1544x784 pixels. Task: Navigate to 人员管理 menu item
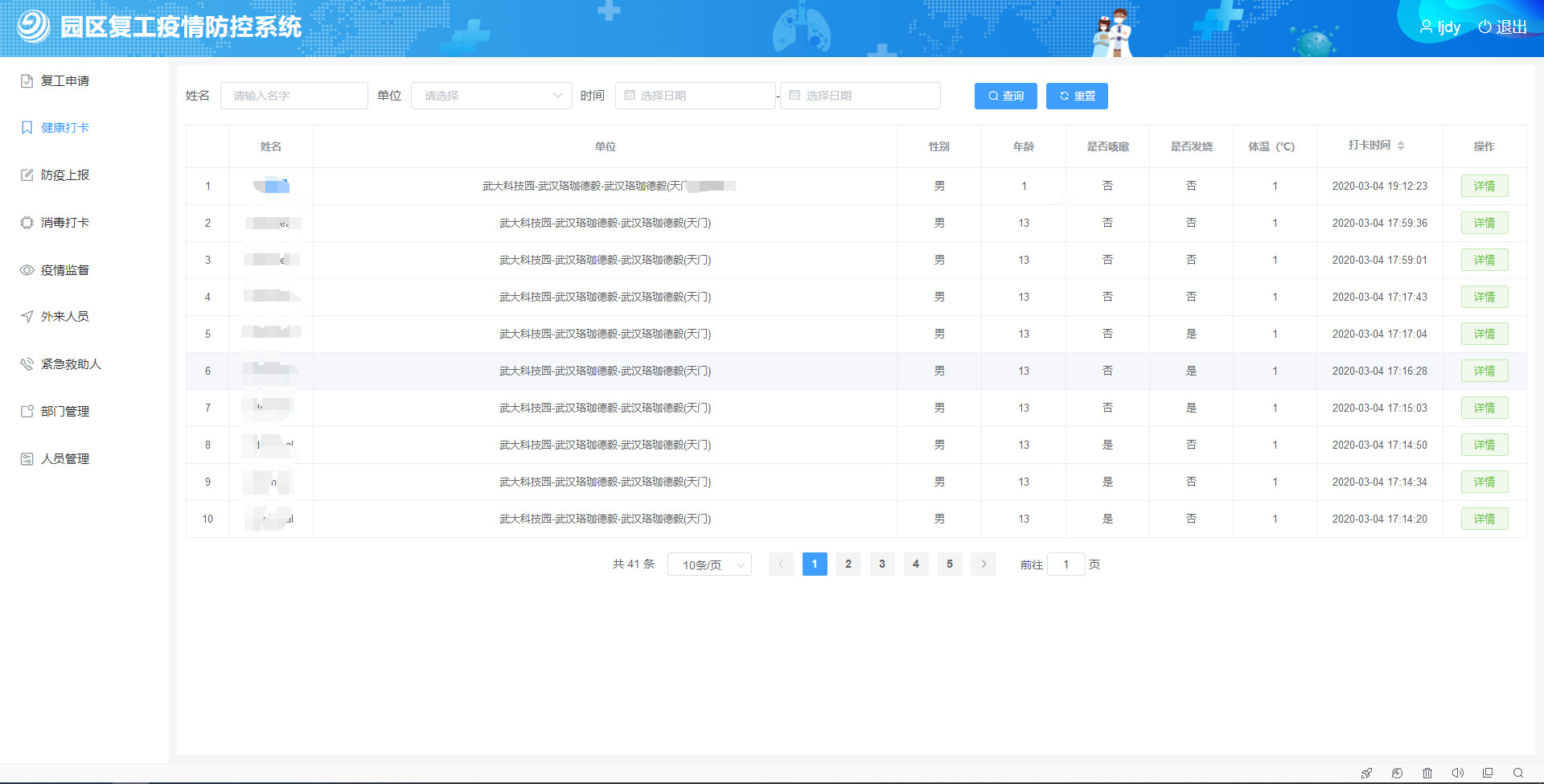pyautogui.click(x=27, y=458)
